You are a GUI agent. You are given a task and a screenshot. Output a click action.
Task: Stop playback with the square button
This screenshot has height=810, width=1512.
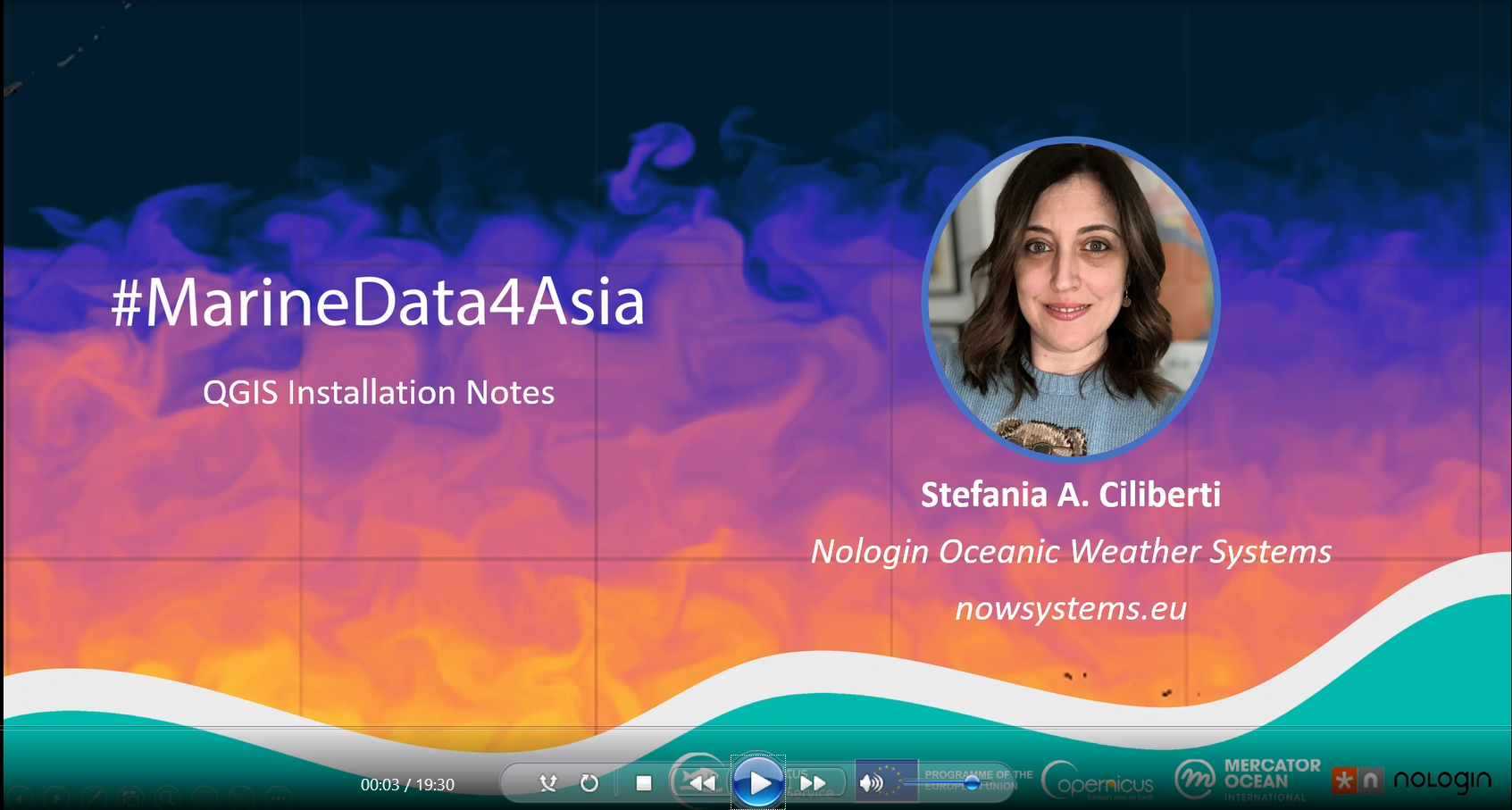[644, 783]
